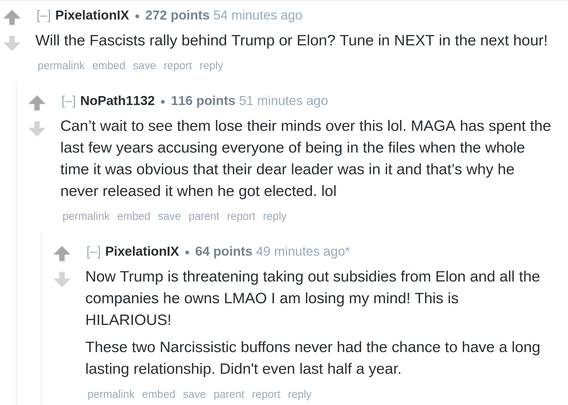Open NoPath1132's user profile
The height and width of the screenshot is (405, 568).
[117, 101]
